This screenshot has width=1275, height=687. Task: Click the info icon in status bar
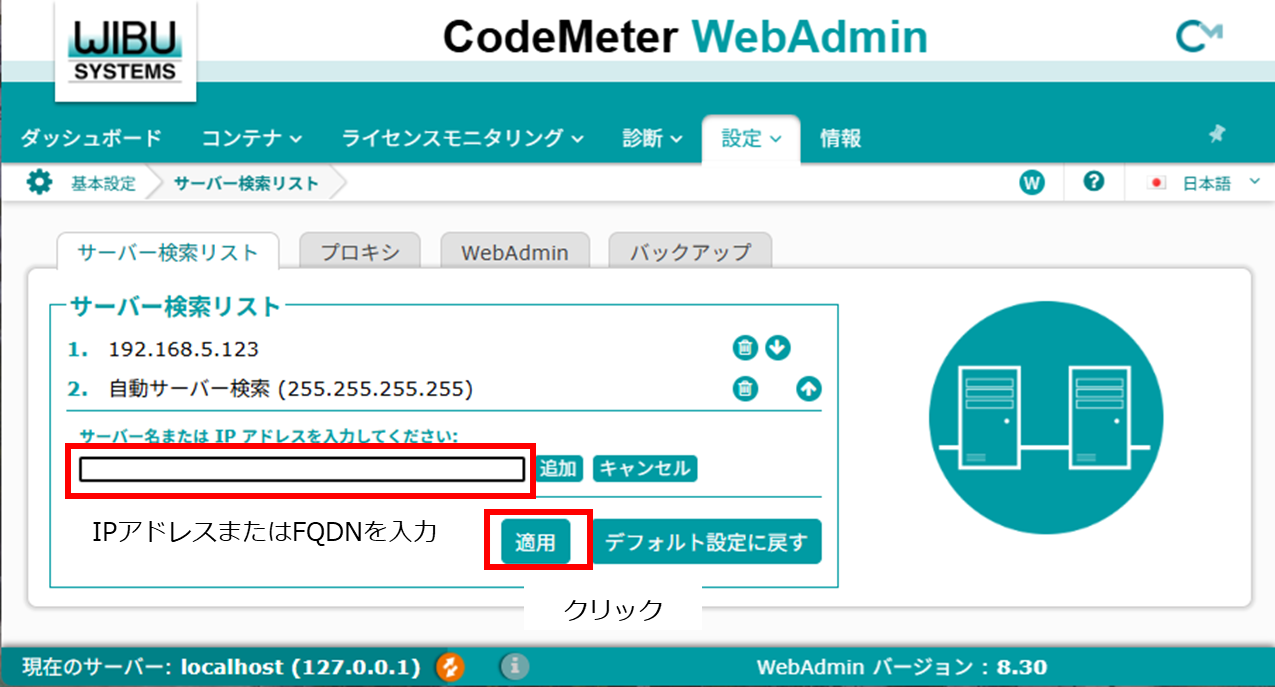514,667
